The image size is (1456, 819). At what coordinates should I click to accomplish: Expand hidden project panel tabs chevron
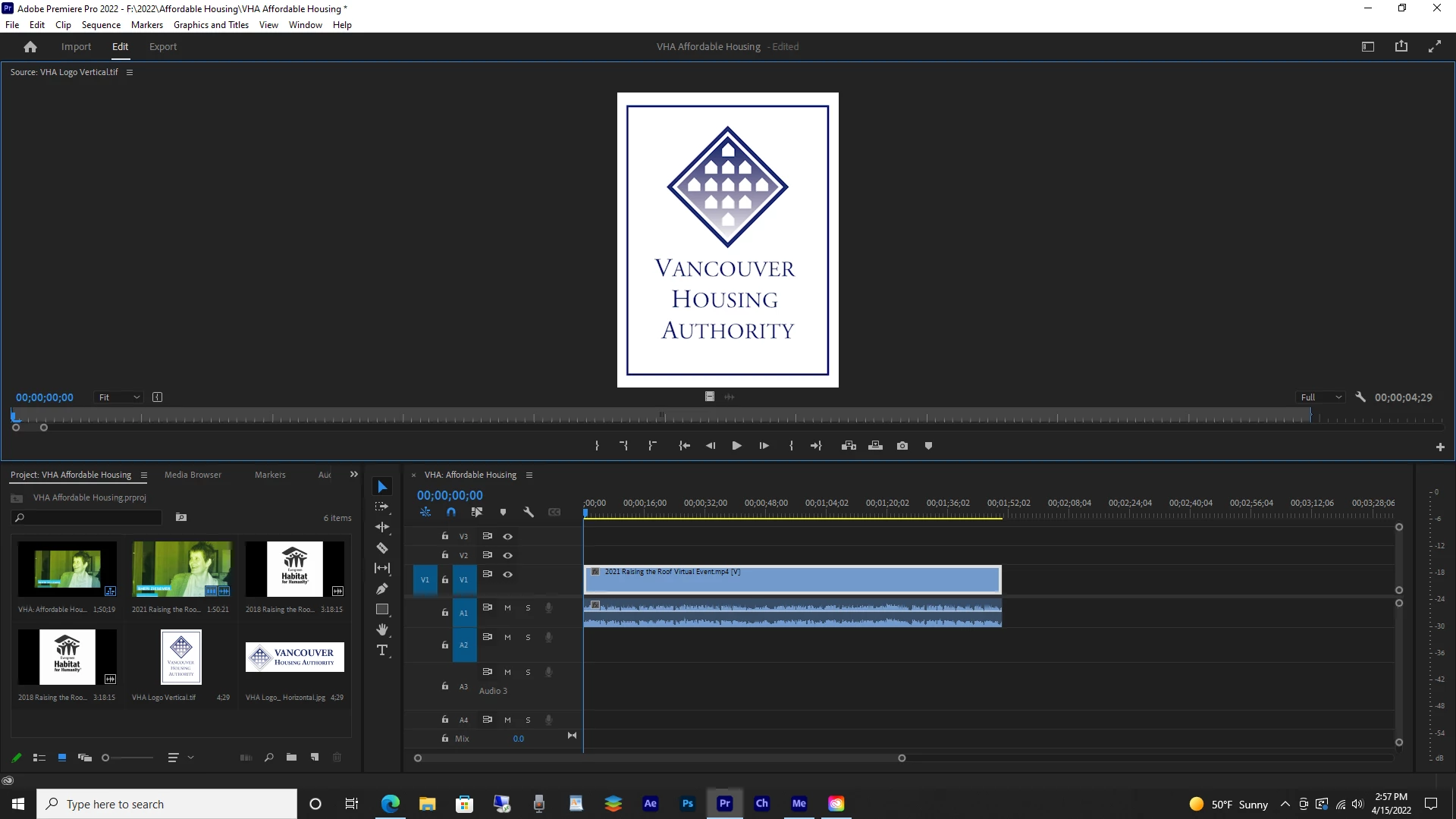(353, 475)
